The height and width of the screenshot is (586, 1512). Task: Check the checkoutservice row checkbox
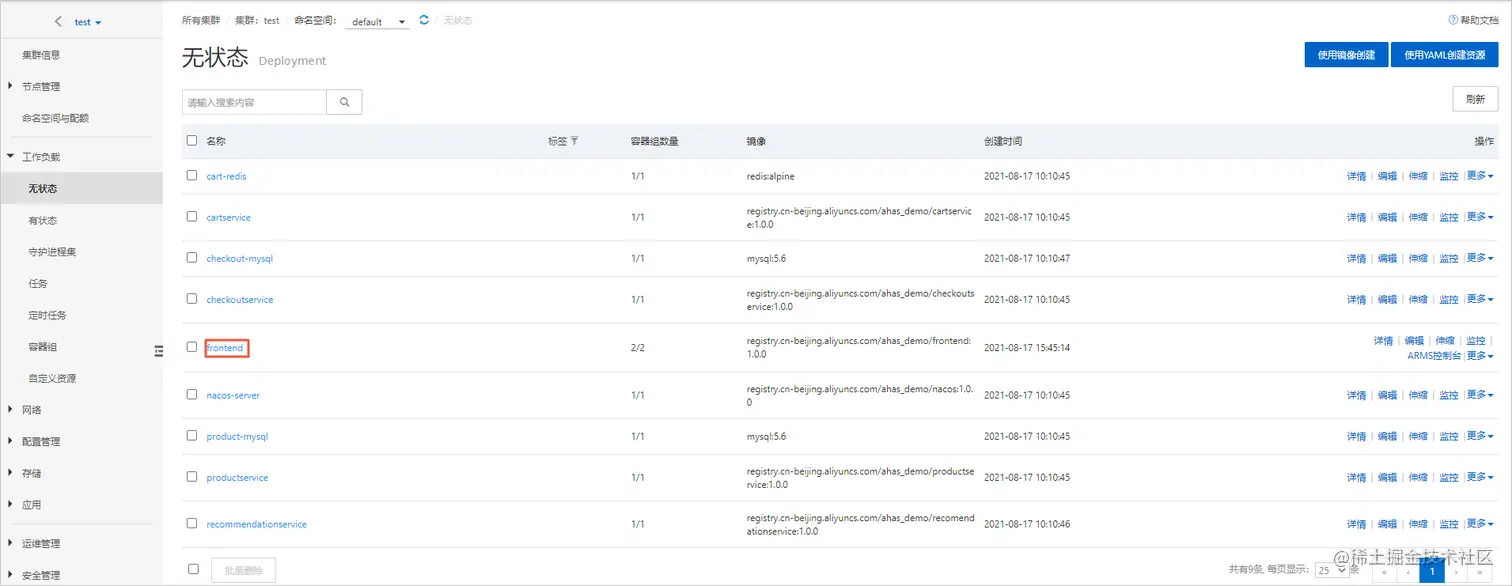192,299
